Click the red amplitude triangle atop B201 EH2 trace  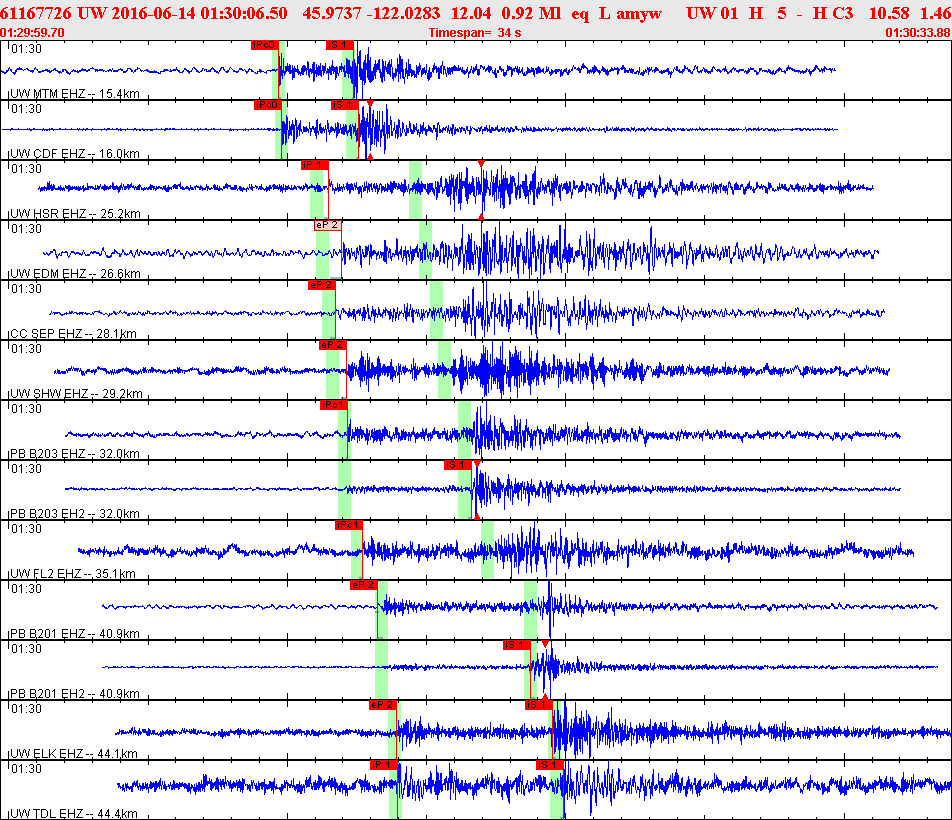tap(545, 645)
